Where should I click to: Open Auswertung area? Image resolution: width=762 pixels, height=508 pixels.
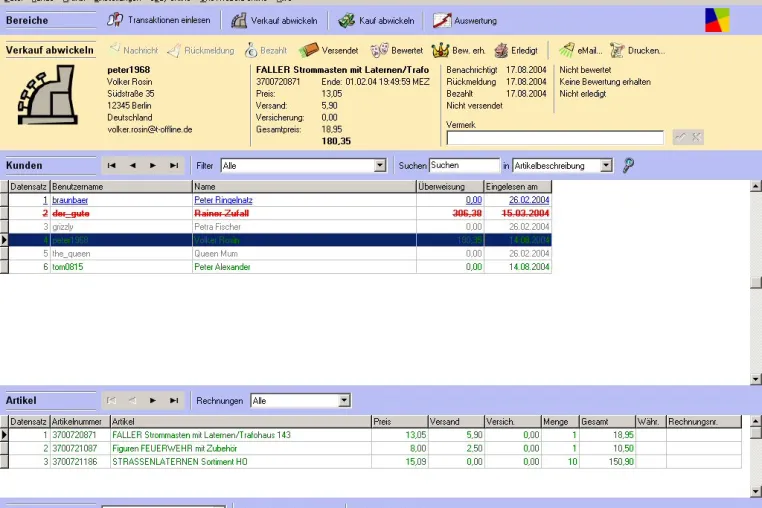point(465,20)
